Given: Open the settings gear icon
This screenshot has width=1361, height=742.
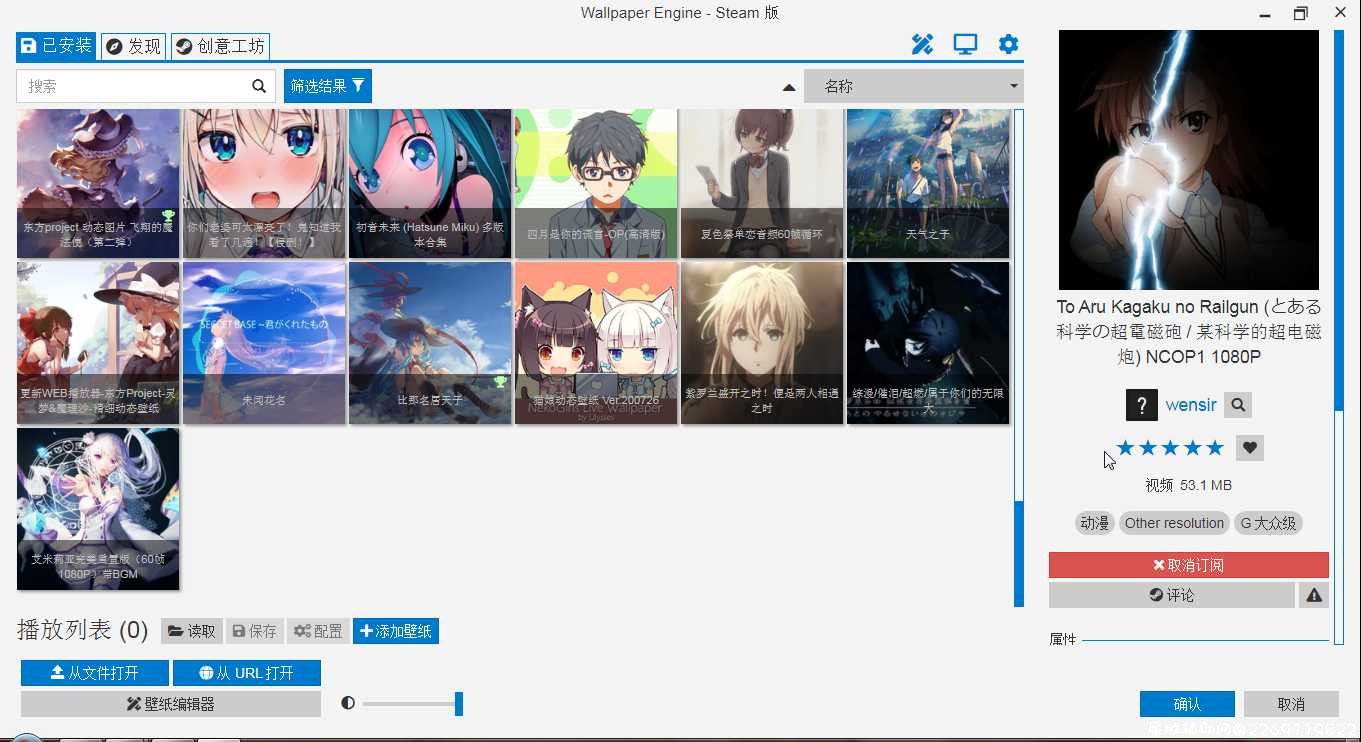Looking at the screenshot, I should (1008, 44).
